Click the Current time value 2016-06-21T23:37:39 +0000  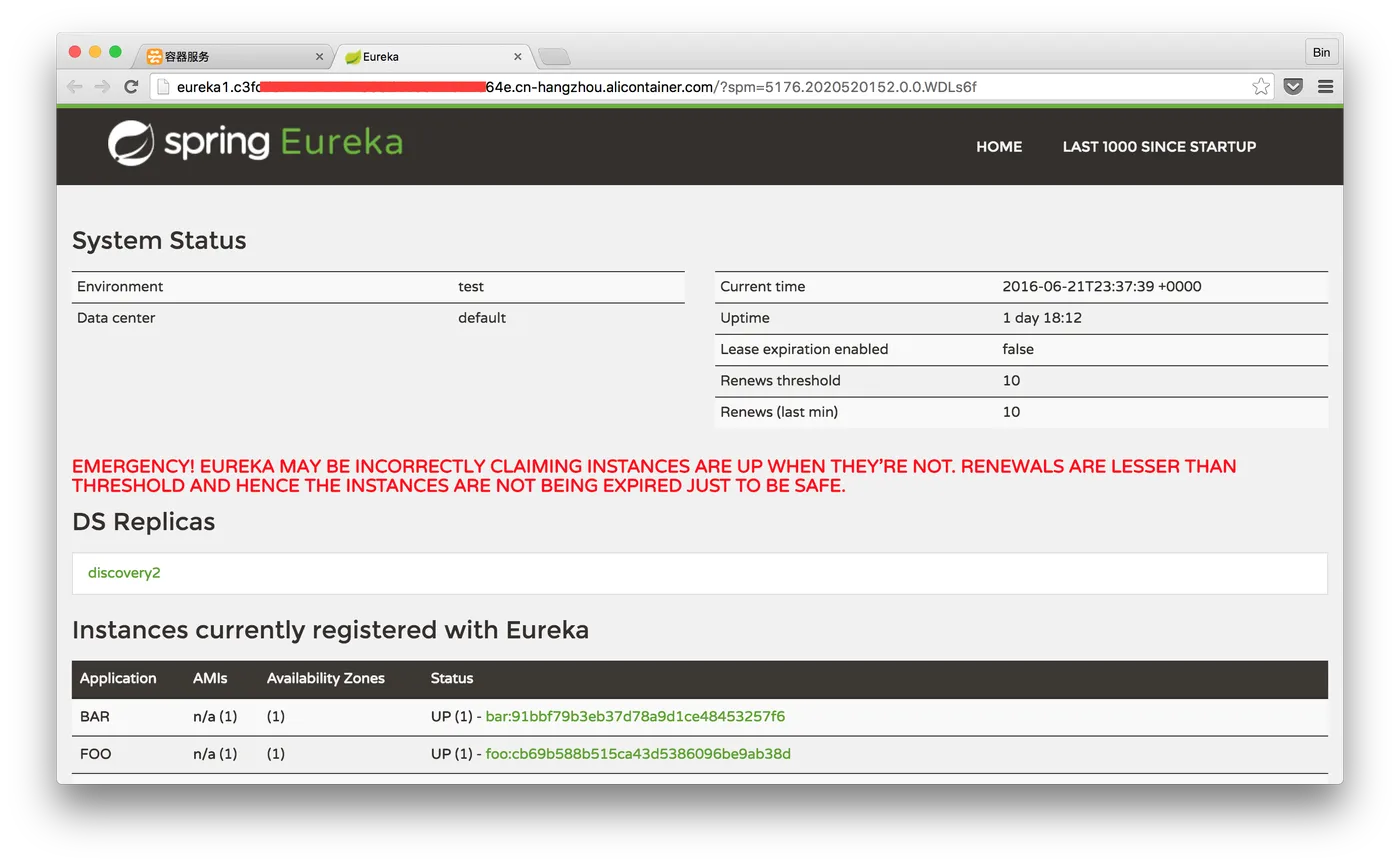[1102, 287]
